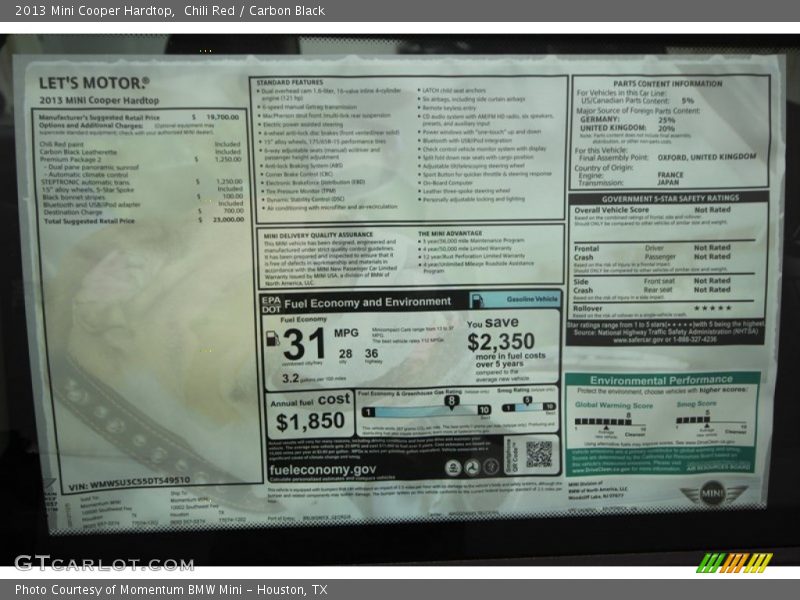
Task: Click the engine origin 'FRANCE' text
Action: coord(670,174)
